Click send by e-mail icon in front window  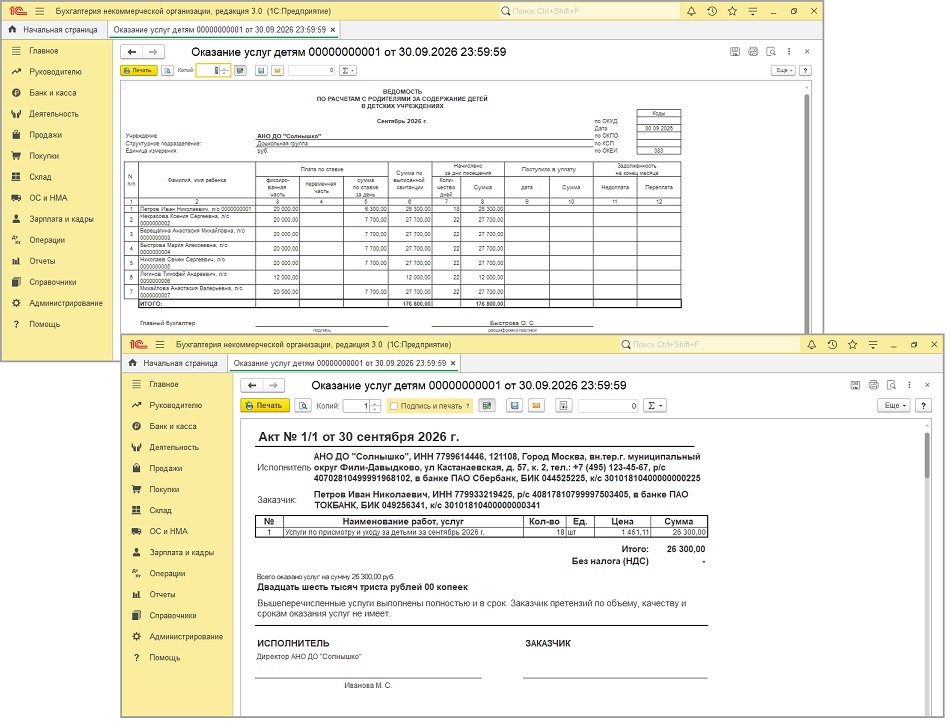(536, 405)
